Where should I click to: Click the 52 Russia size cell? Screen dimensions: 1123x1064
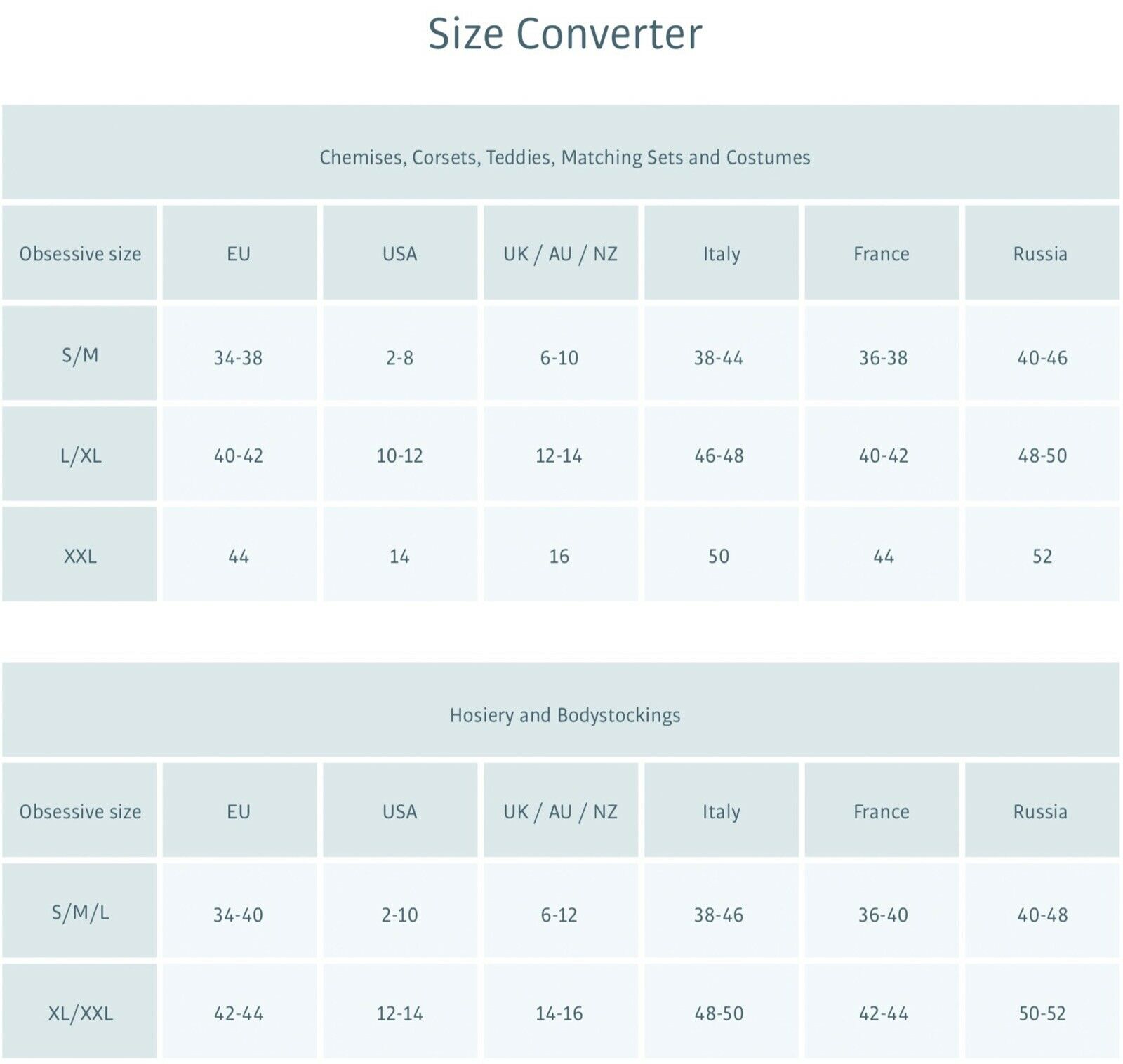1042,554
